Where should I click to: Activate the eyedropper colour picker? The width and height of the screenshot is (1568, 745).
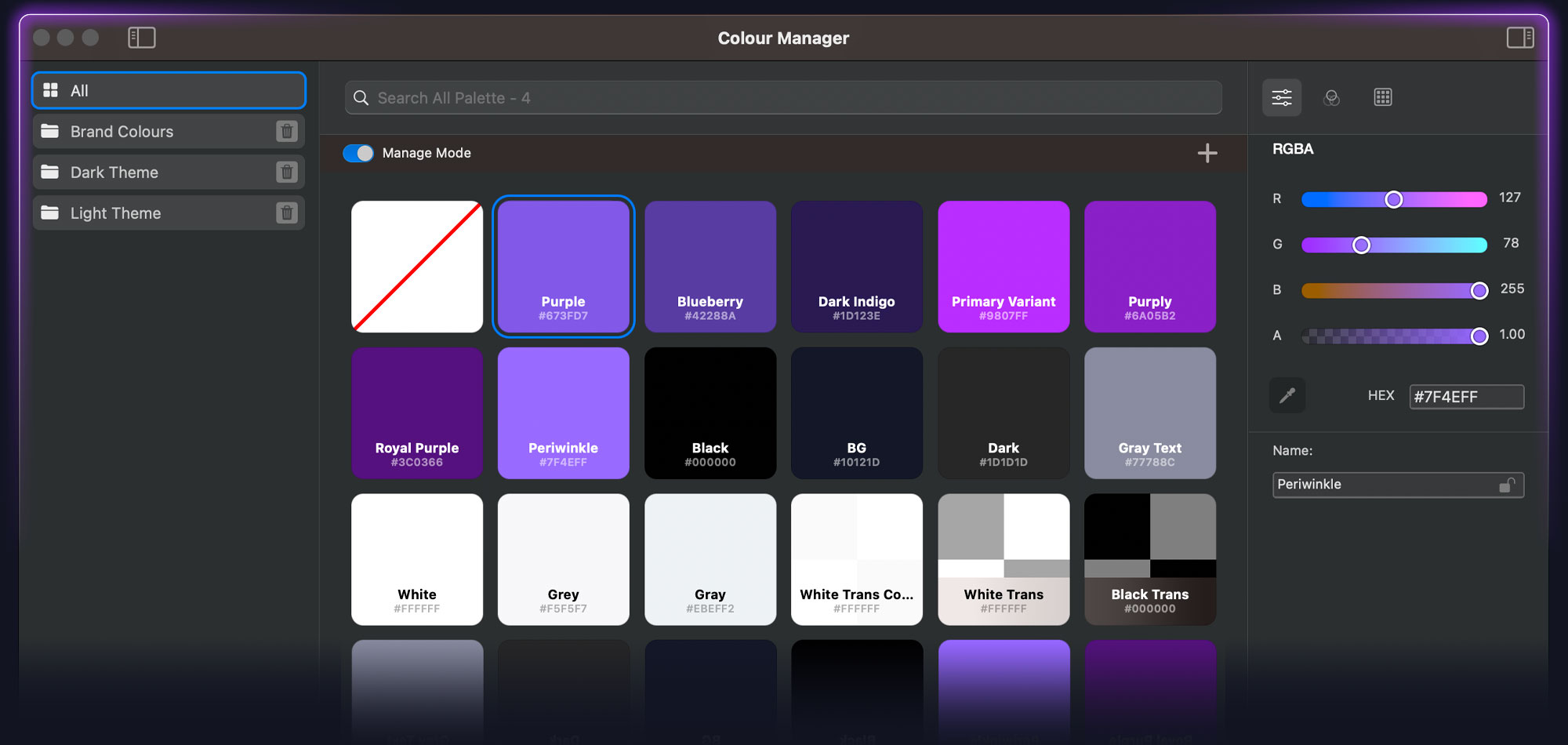tap(1287, 395)
